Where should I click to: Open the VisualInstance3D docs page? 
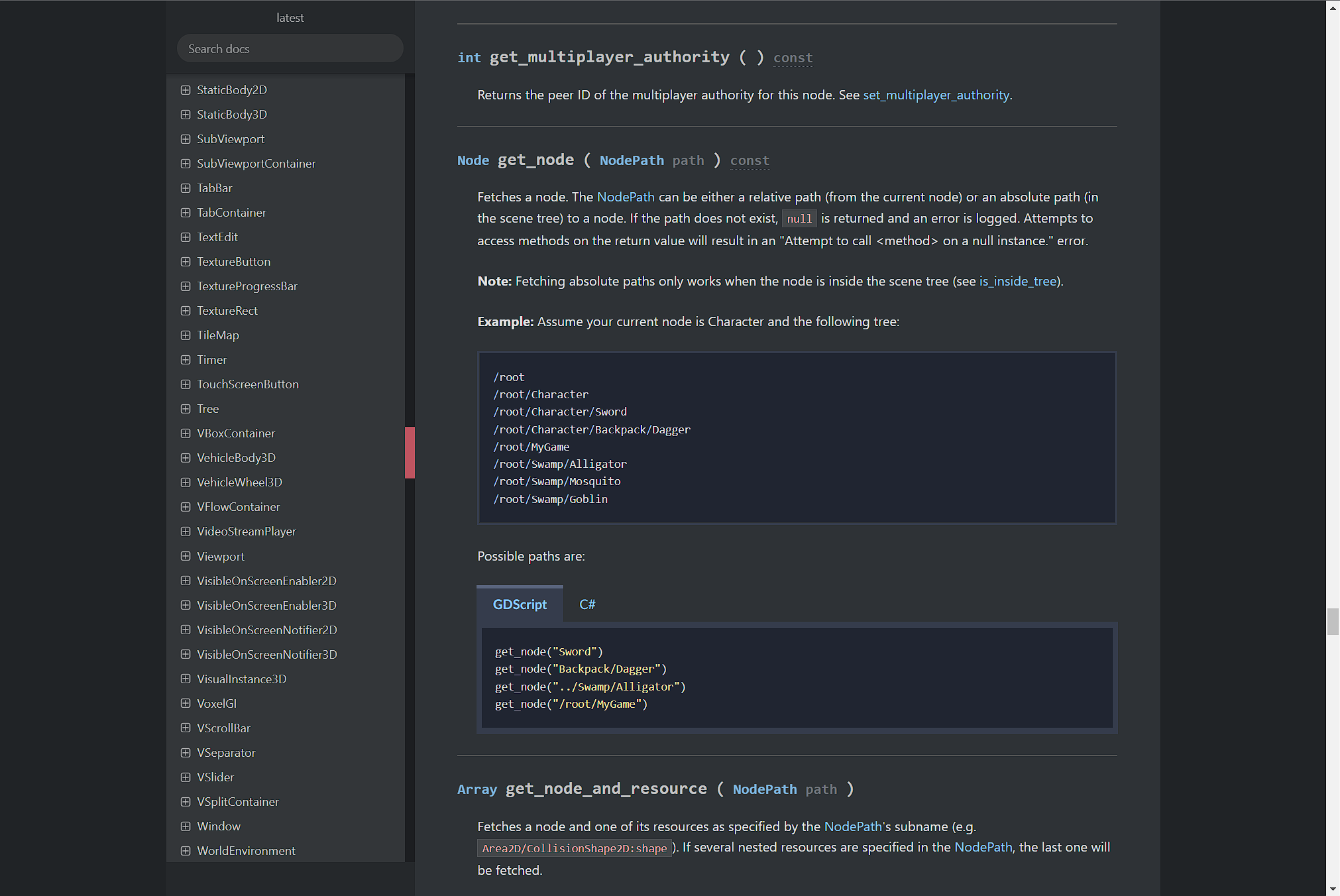pos(242,679)
